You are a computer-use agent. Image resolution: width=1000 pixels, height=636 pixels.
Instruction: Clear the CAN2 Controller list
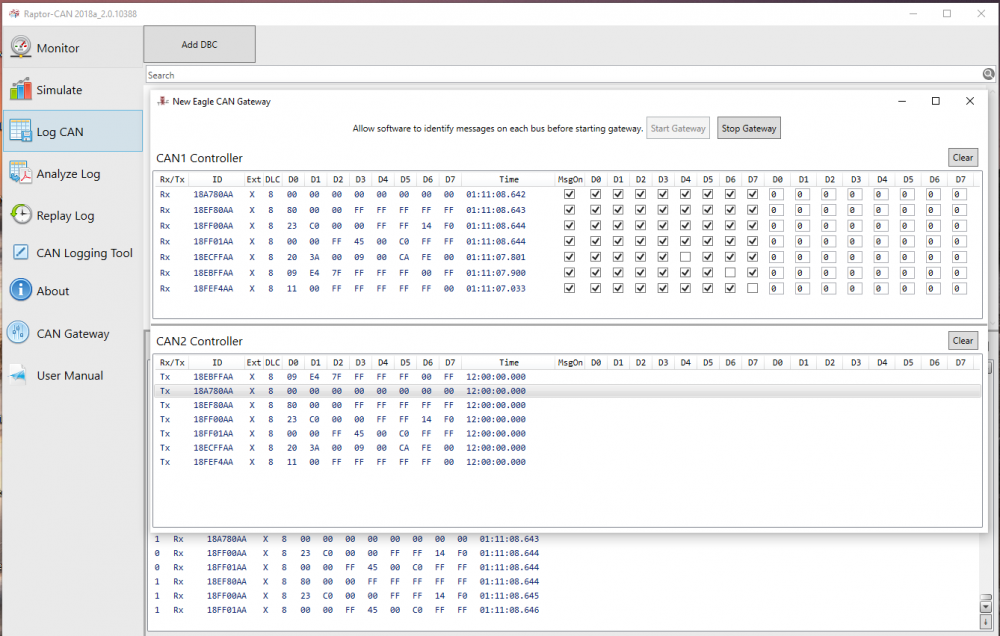coord(962,341)
